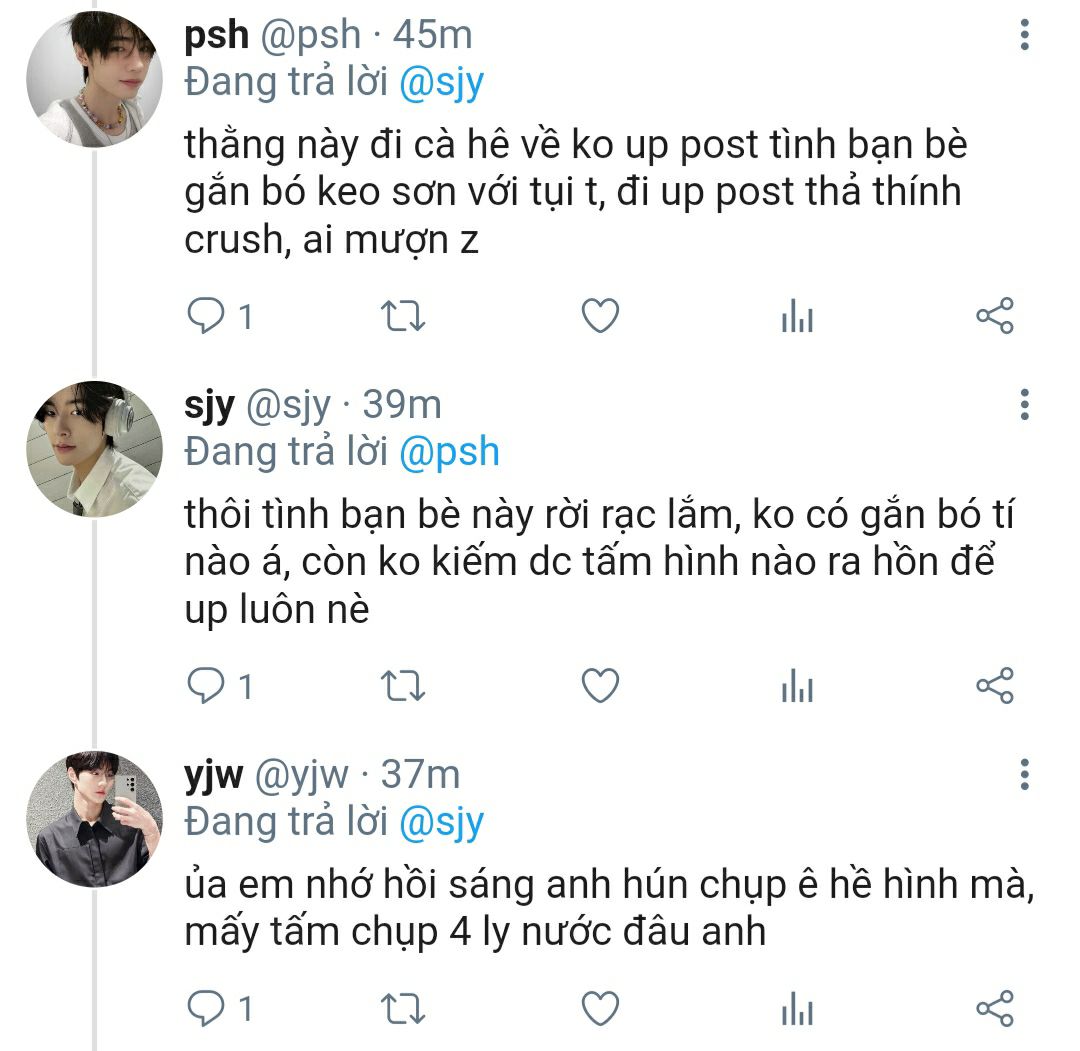This screenshot has height=1051, width=1080.
Task: Open psh's profile picture
Action: 94,82
